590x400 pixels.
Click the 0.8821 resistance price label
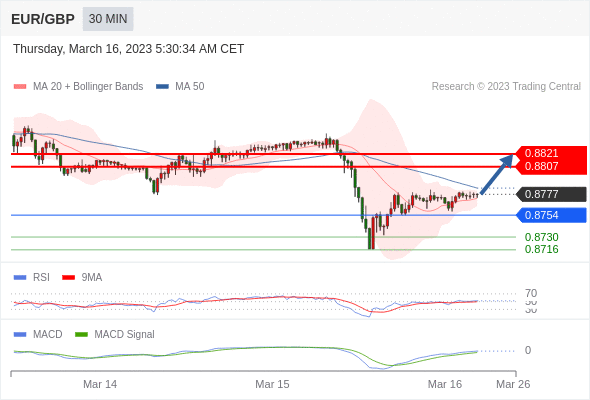point(541,153)
